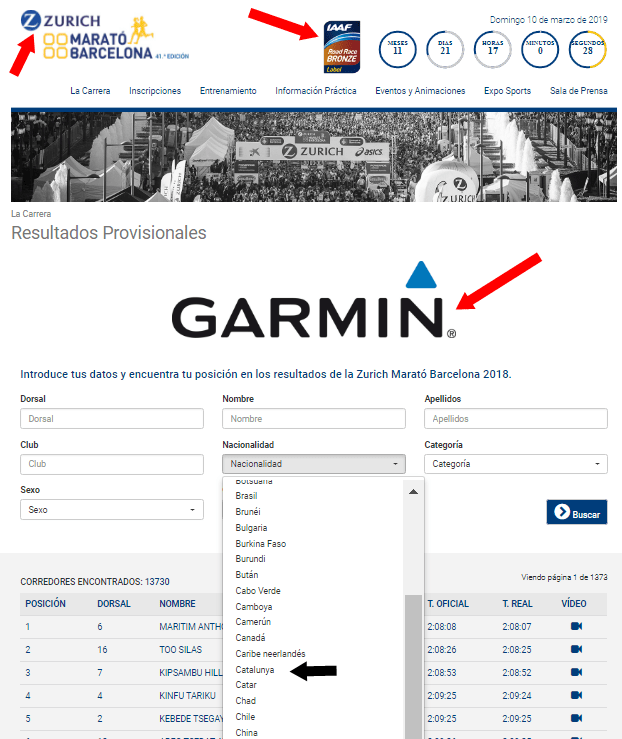The height and width of the screenshot is (739, 622).
Task: Click video icon for Kinfu Tariku row
Action: click(x=575, y=695)
